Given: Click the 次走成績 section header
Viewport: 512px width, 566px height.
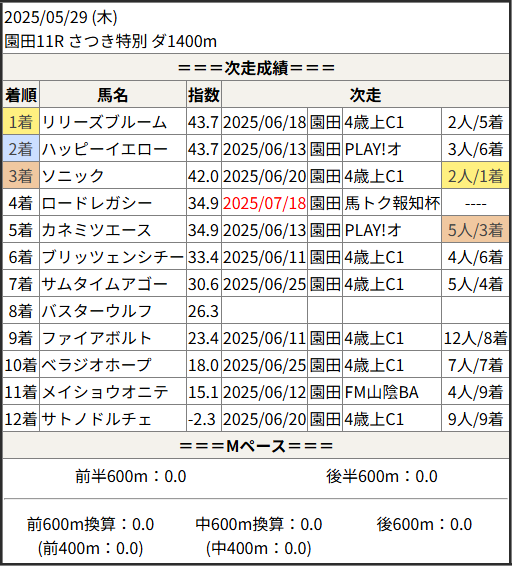Looking at the screenshot, I should (256, 68).
